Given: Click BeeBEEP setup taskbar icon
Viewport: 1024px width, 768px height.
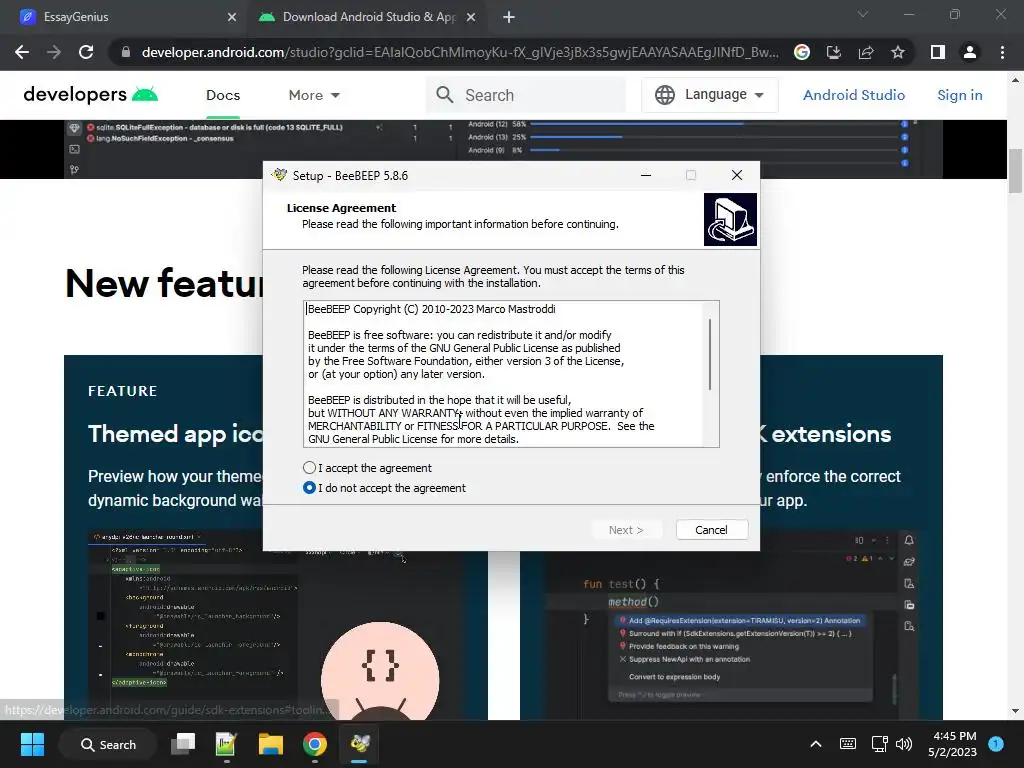Looking at the screenshot, I should tap(359, 744).
